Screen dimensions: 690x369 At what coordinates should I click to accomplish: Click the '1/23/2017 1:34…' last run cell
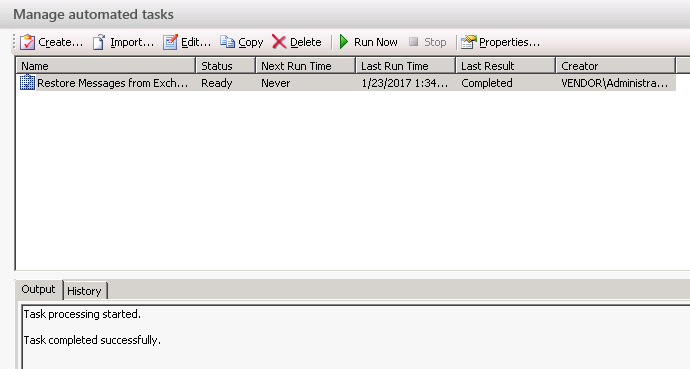(x=405, y=83)
